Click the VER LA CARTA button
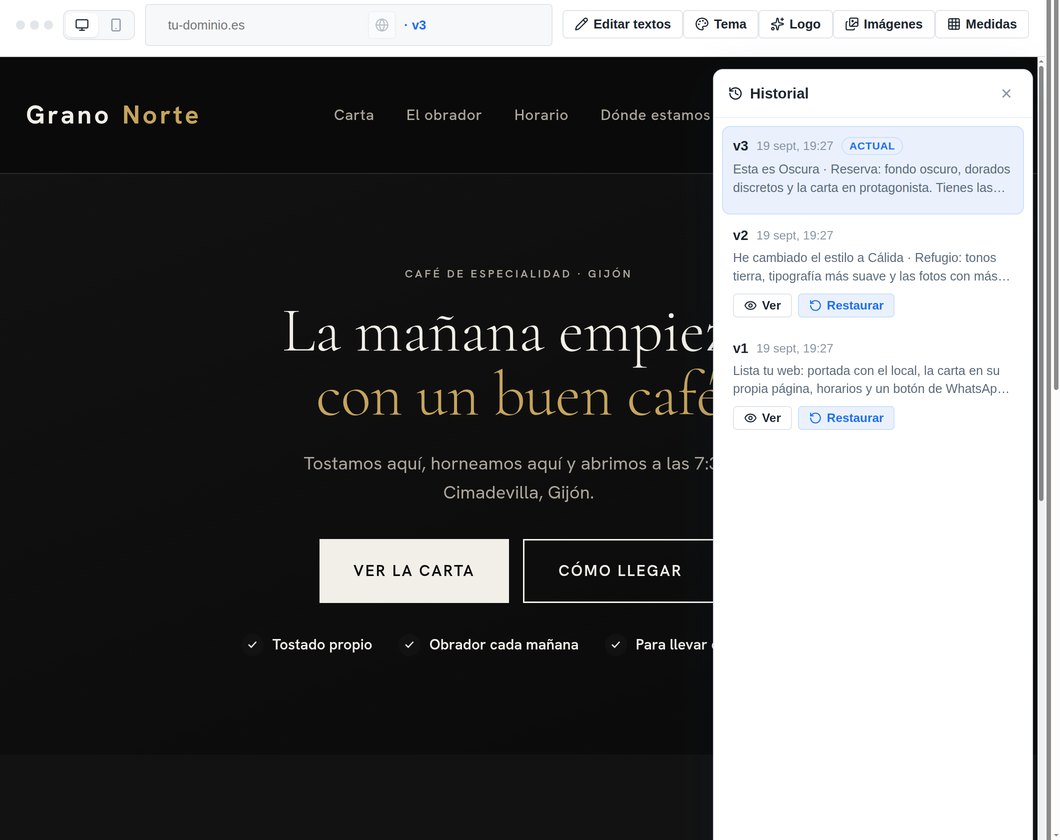Screen dimensions: 1060x840 [x=414, y=570]
